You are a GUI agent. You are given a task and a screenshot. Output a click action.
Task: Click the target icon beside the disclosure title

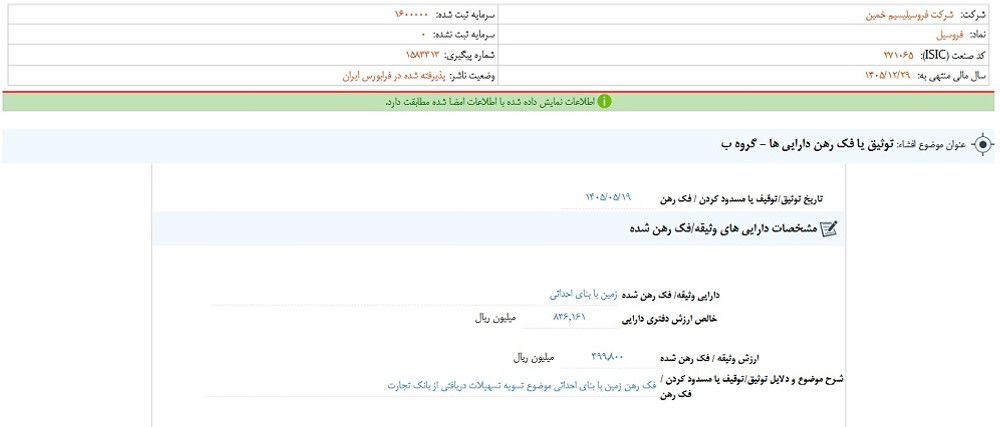pos(983,145)
